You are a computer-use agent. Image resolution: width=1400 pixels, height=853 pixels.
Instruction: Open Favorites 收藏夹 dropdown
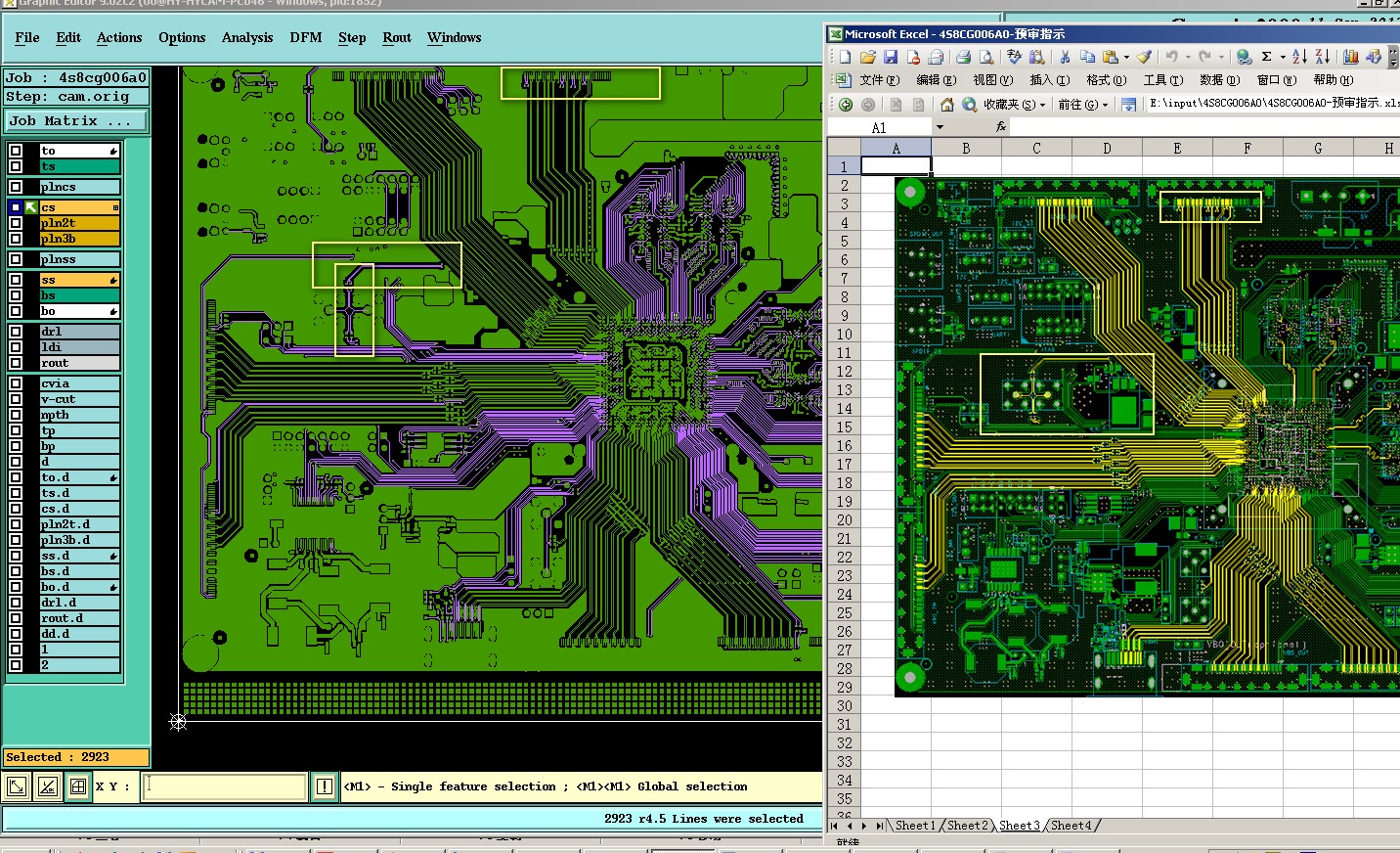(x=1014, y=105)
